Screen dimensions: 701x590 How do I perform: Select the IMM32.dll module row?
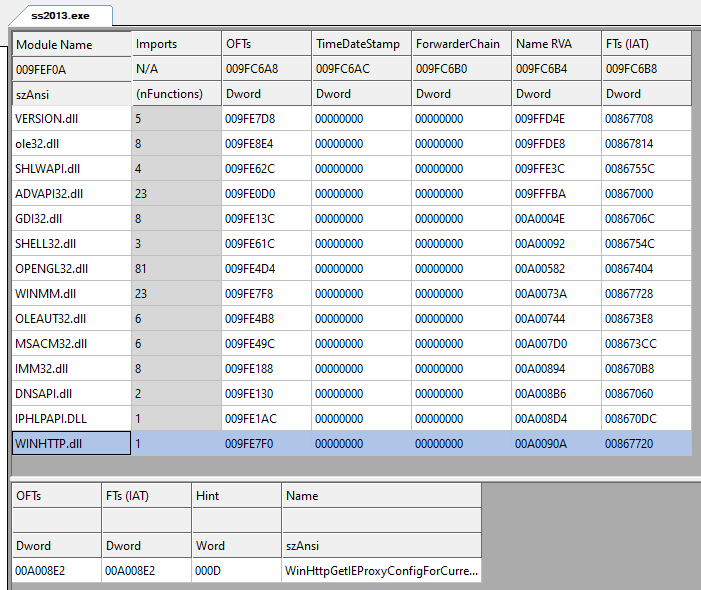(352, 369)
